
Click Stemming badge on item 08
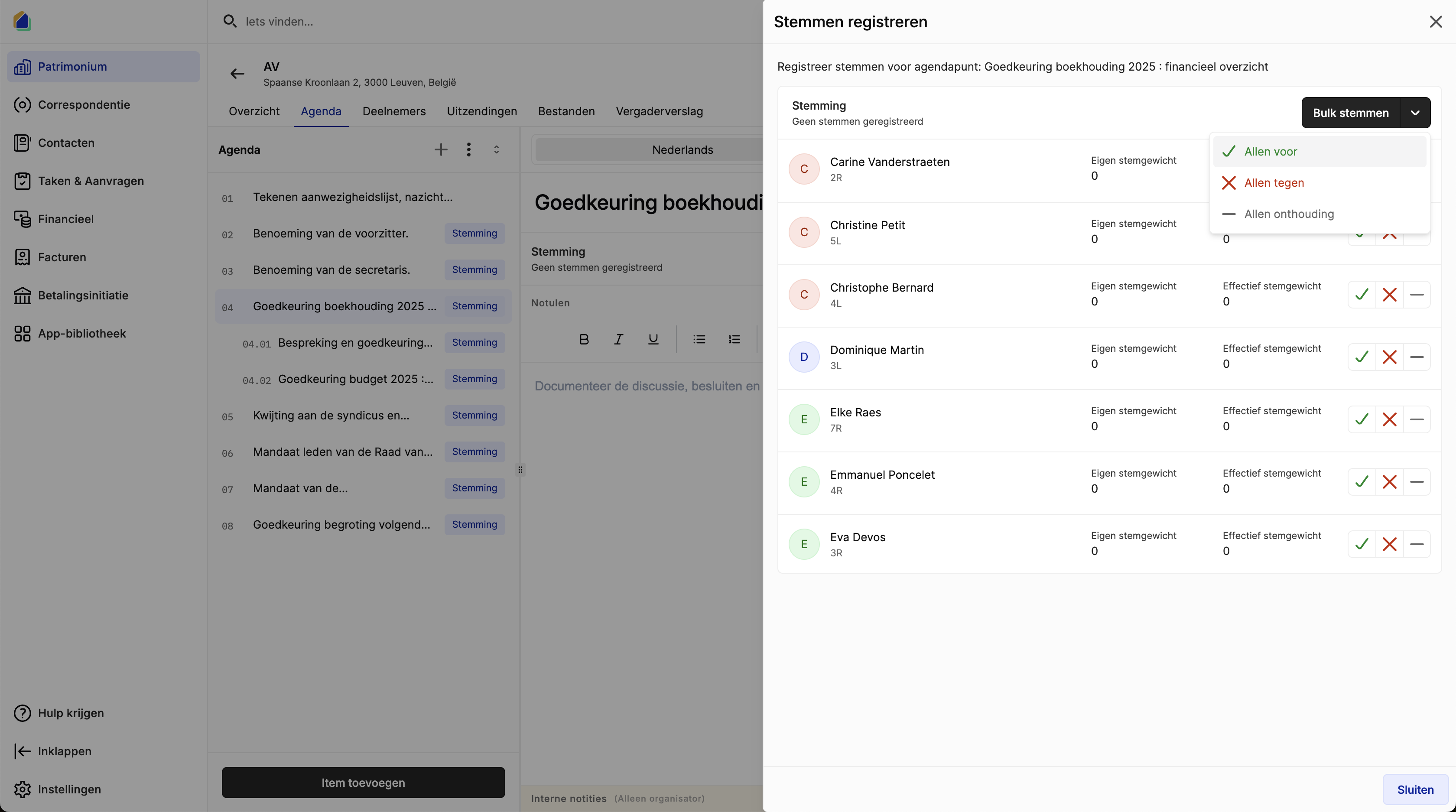click(x=474, y=524)
